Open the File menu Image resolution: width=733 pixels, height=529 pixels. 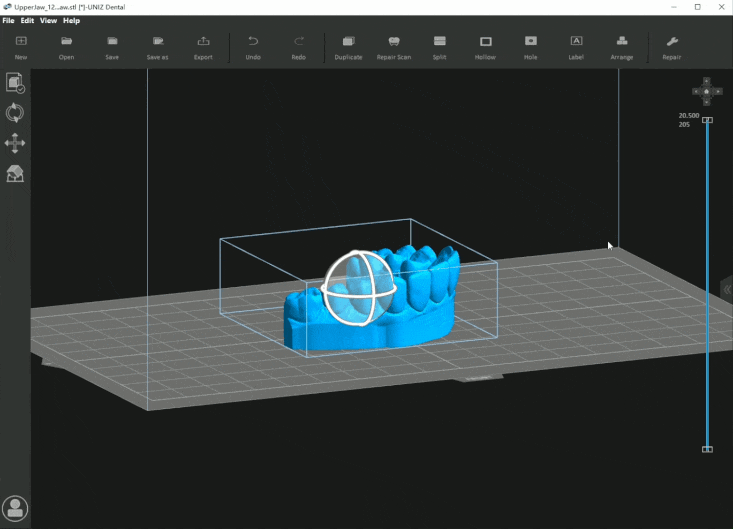click(x=9, y=20)
